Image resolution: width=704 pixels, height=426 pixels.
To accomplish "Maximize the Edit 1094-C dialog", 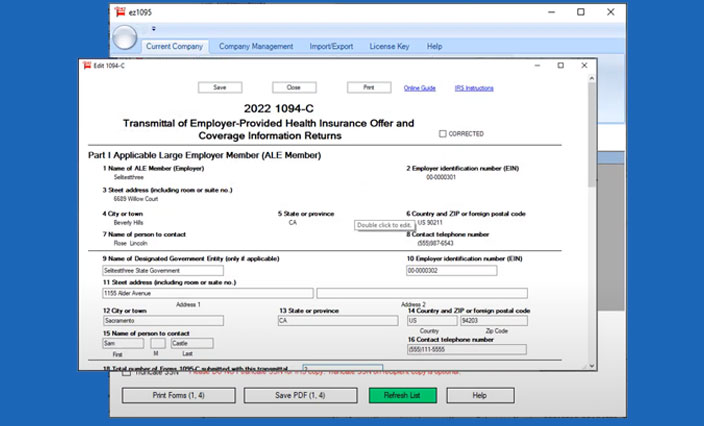I will pos(561,66).
